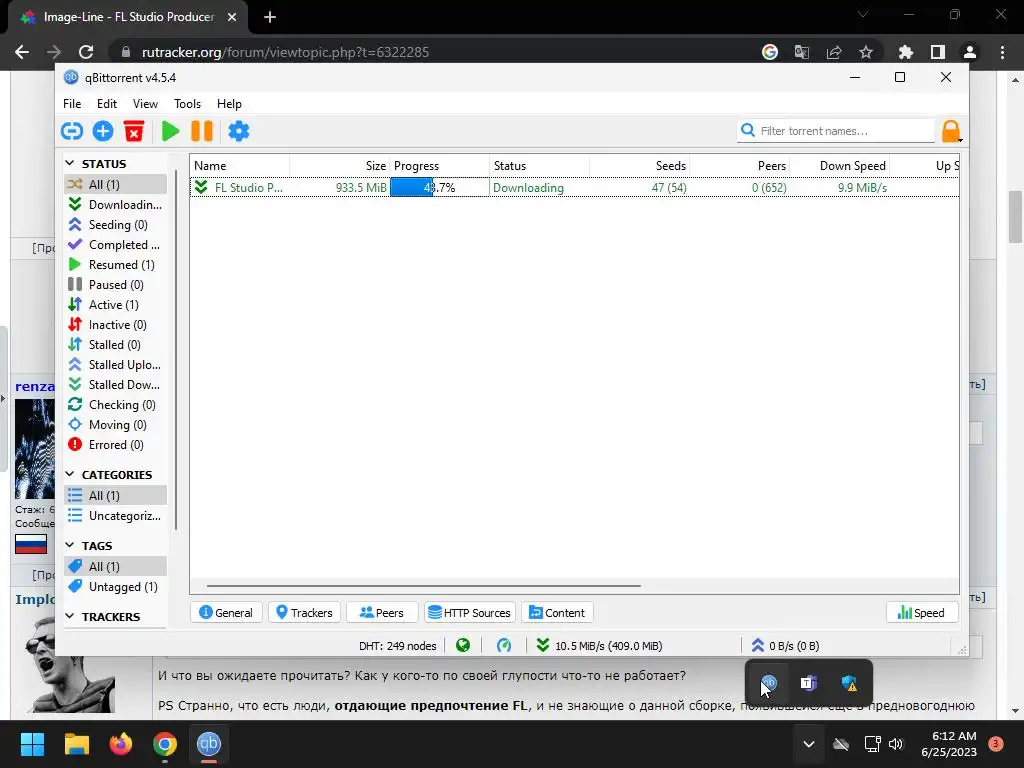This screenshot has width=1024, height=768.
Task: Collapse the STATUS section
Action: pyautogui.click(x=70, y=163)
